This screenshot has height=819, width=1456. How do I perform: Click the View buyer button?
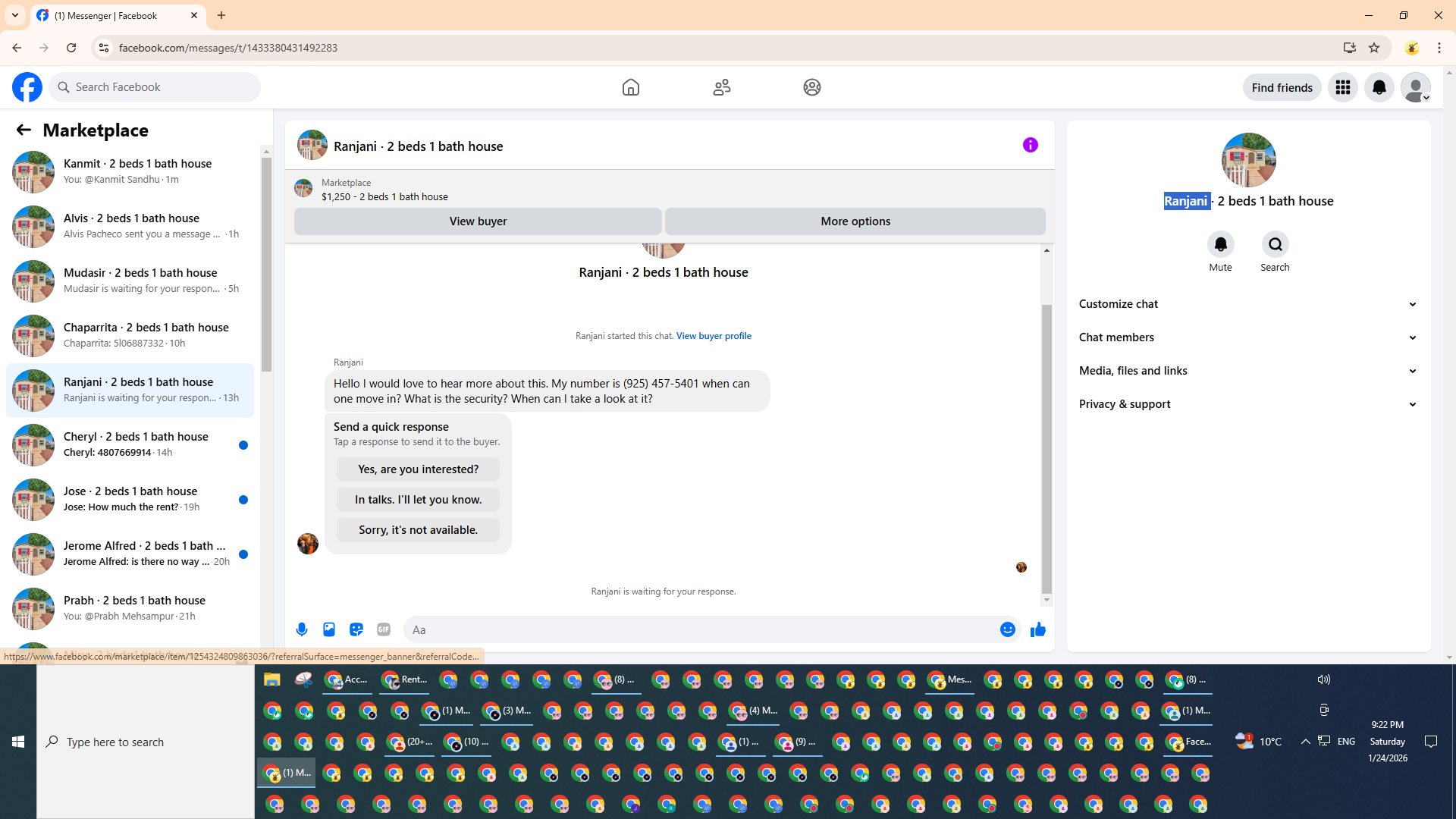[478, 221]
